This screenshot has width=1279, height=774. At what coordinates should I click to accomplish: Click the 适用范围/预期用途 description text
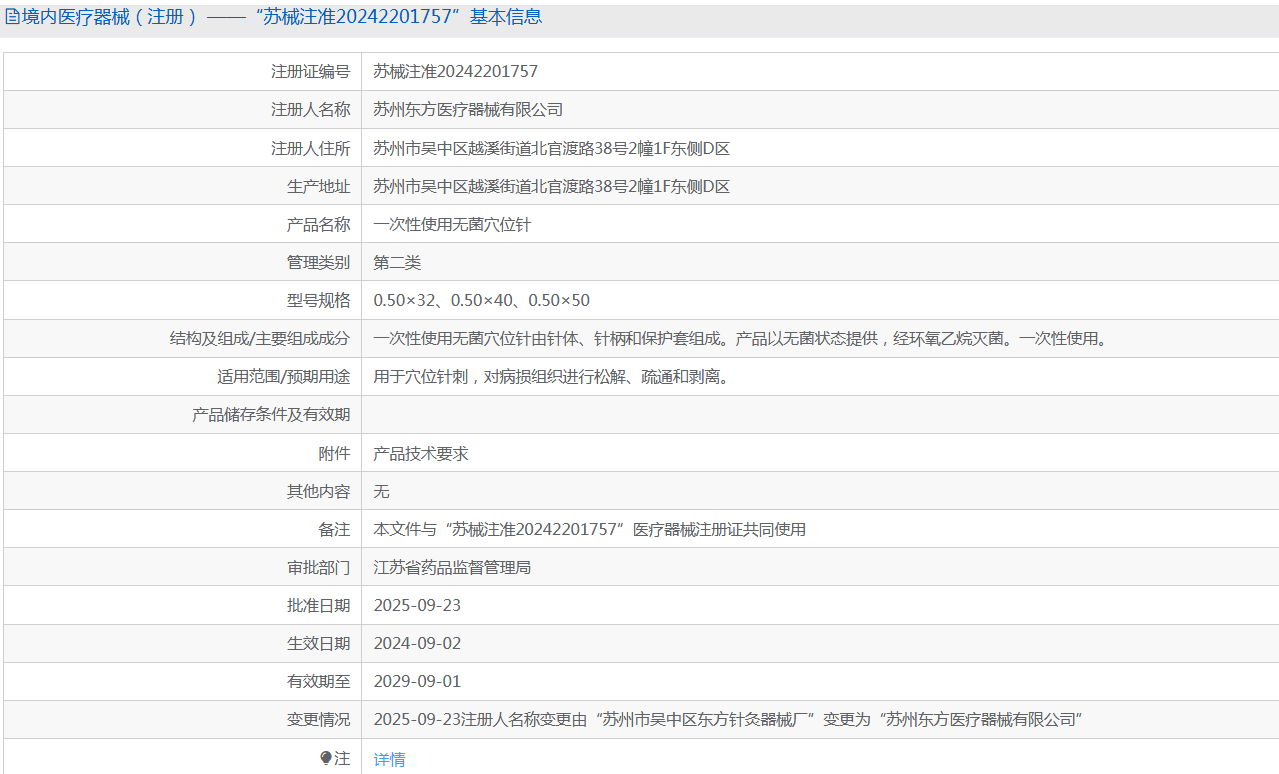pos(552,377)
